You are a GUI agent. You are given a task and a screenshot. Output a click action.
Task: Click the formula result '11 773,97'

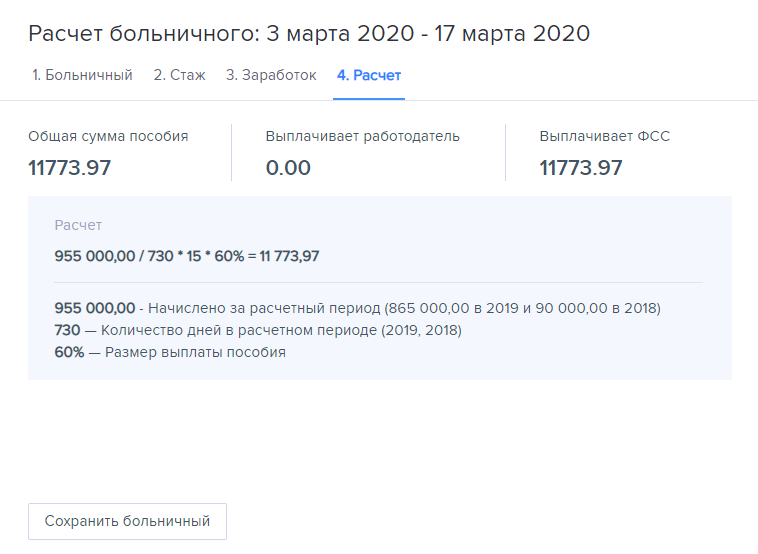pos(290,256)
